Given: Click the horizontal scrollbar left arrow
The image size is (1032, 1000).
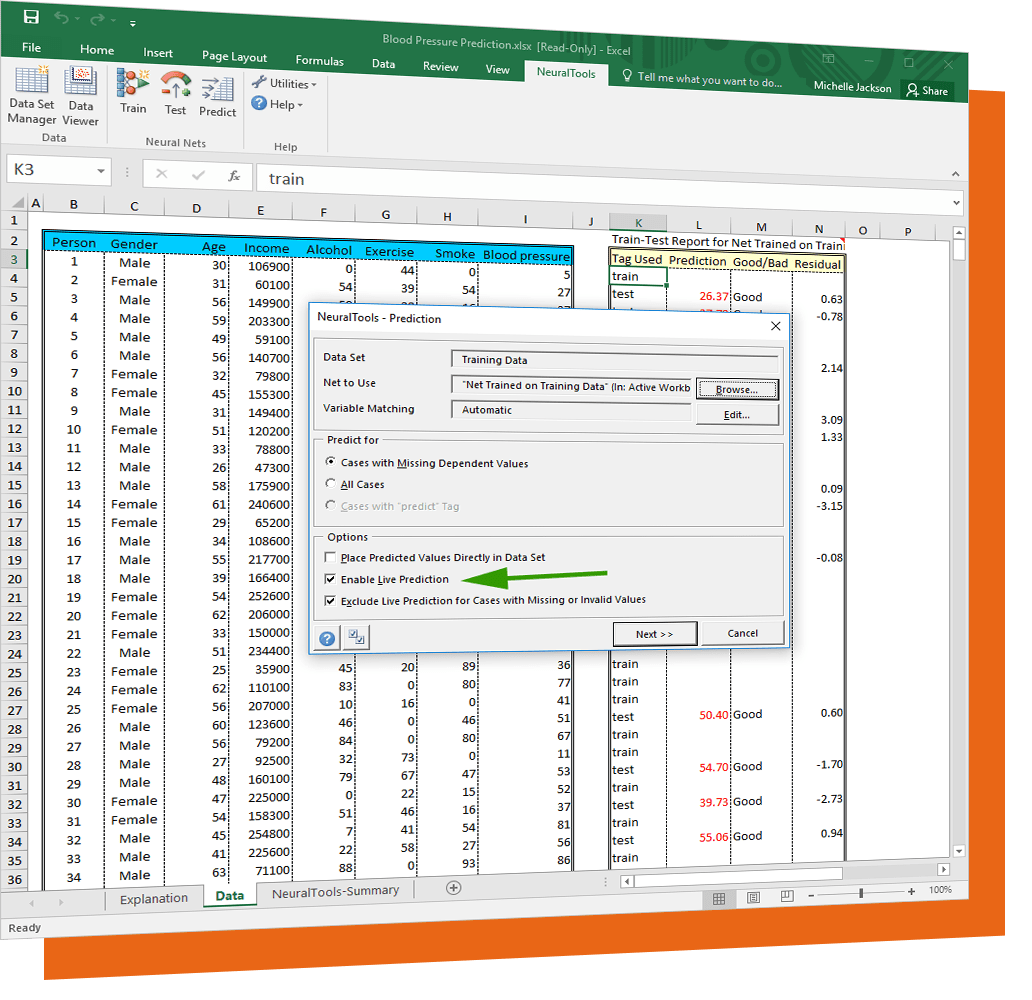Looking at the screenshot, I should (627, 881).
